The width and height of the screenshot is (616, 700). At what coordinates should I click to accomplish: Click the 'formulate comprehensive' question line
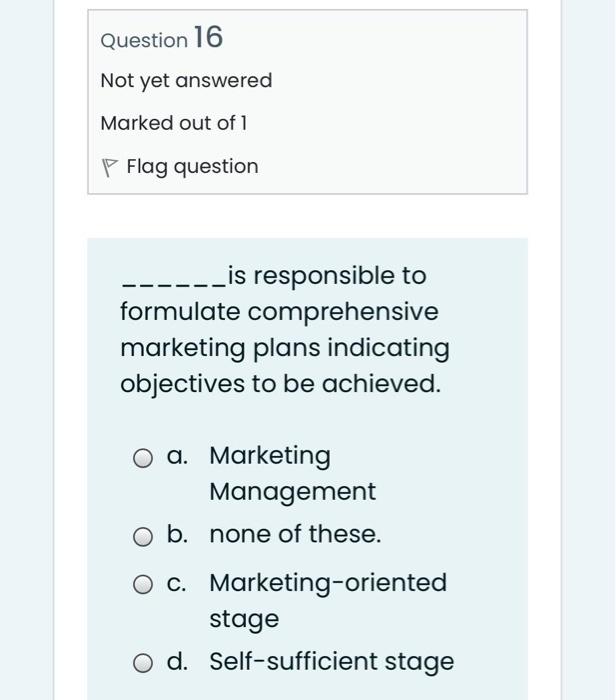279,312
